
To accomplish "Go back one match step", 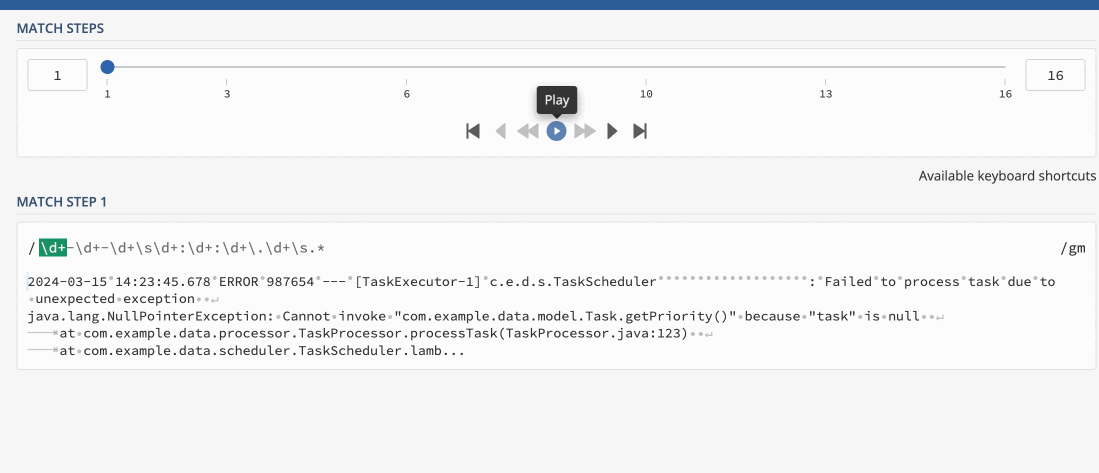I will 501,131.
